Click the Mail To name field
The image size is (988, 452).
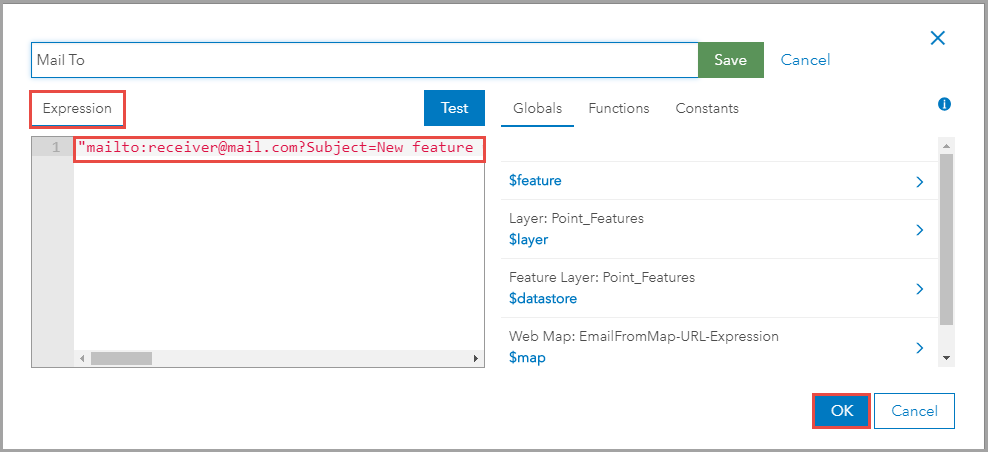click(364, 60)
